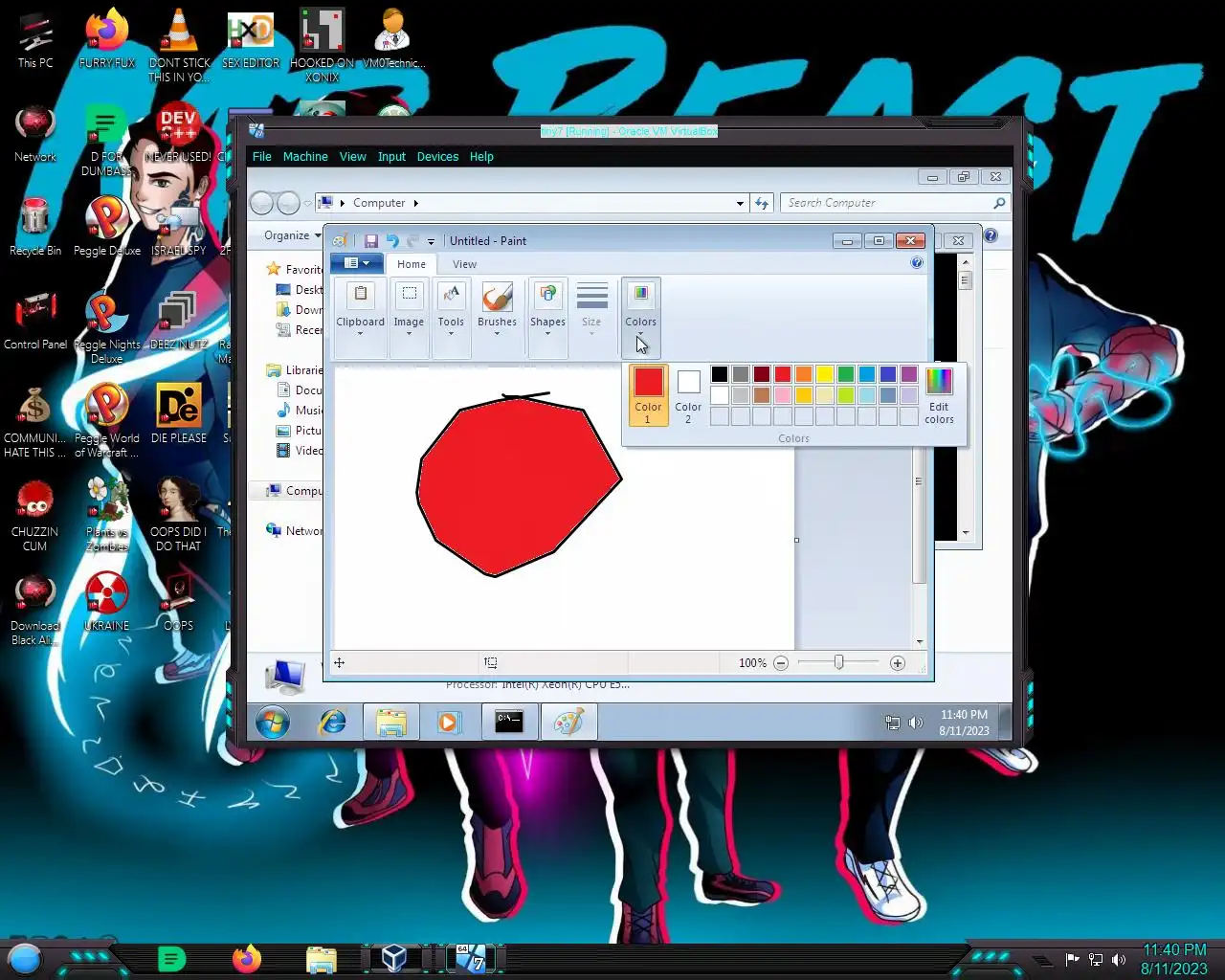Switch to the Home ribbon tab
Image resolution: width=1225 pixels, height=980 pixels.
pyautogui.click(x=412, y=264)
